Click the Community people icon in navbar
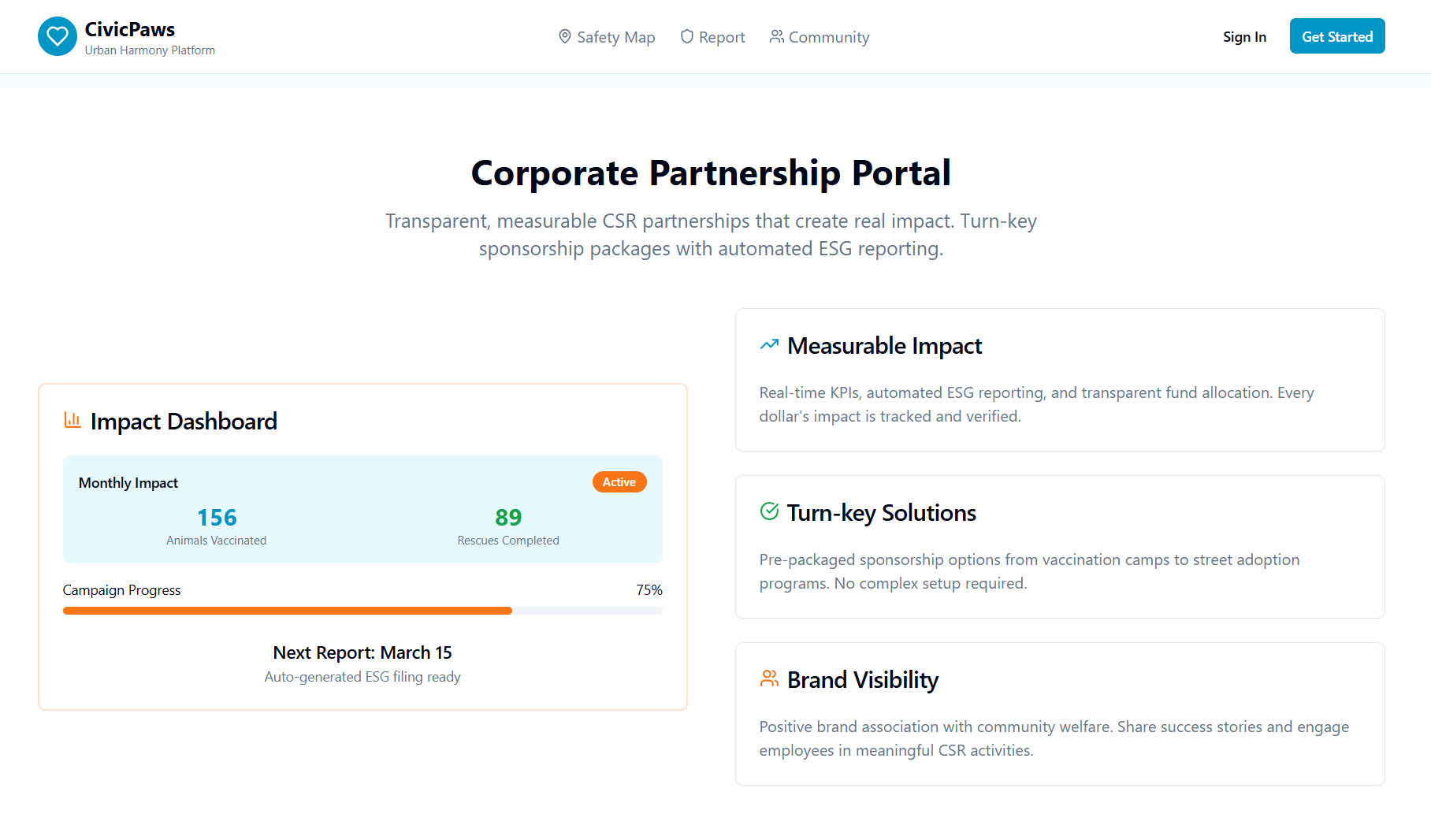This screenshot has width=1431, height=840. (x=777, y=36)
